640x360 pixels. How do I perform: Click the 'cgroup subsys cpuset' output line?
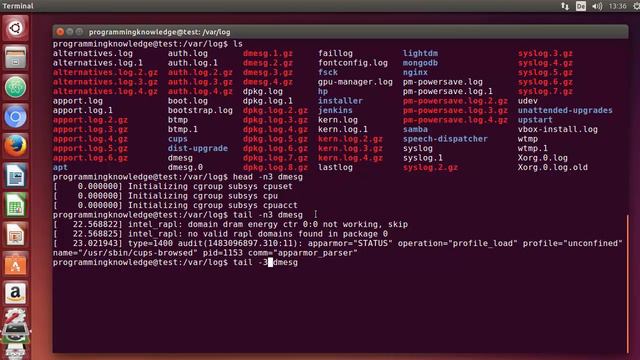(x=173, y=187)
